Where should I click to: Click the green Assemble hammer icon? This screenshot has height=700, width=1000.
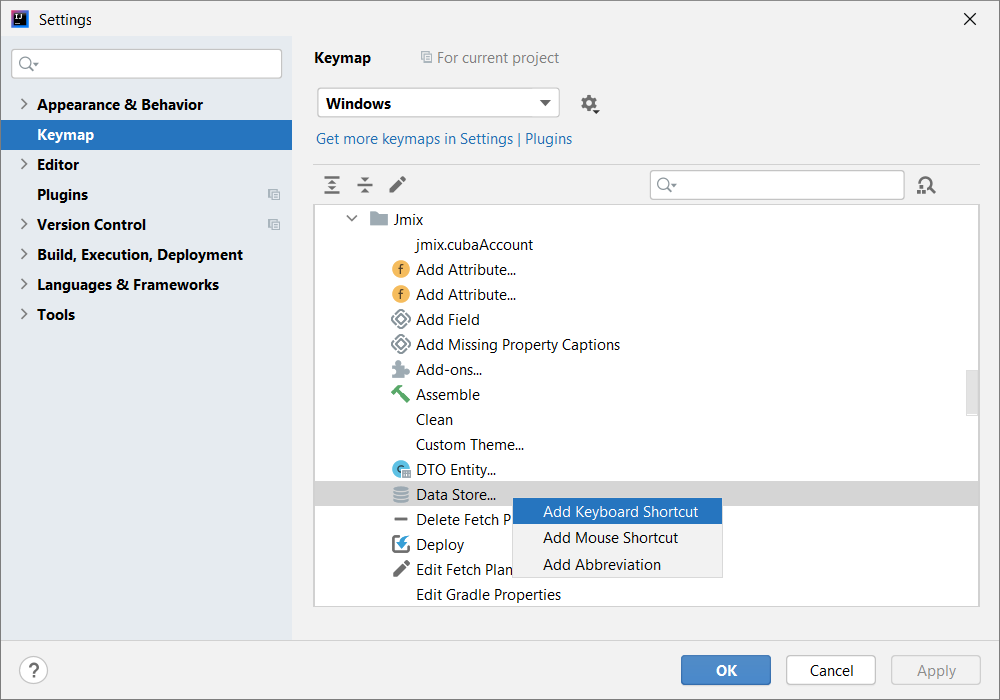coord(401,395)
